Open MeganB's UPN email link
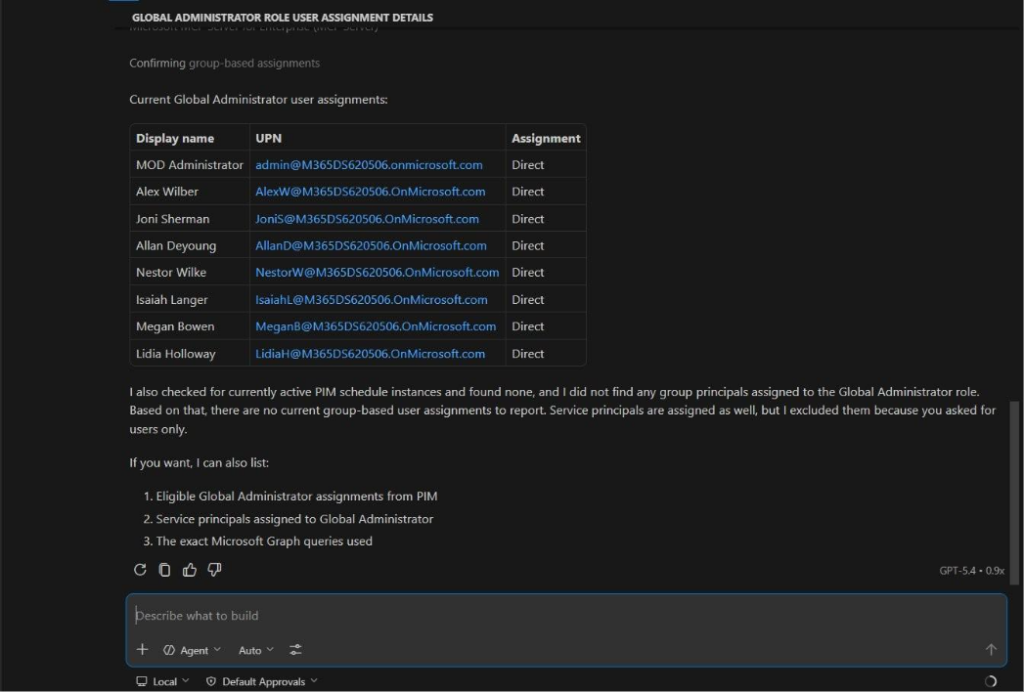Screen dimensions: 1024x692 (x=375, y=326)
